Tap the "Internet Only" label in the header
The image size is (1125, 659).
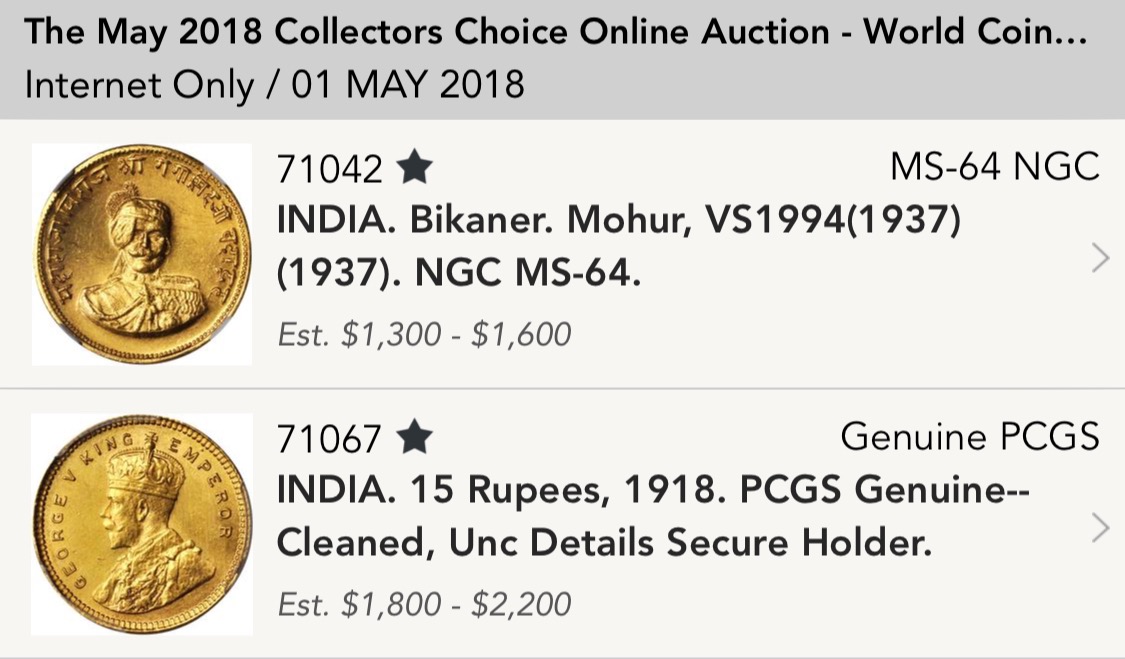pos(138,85)
